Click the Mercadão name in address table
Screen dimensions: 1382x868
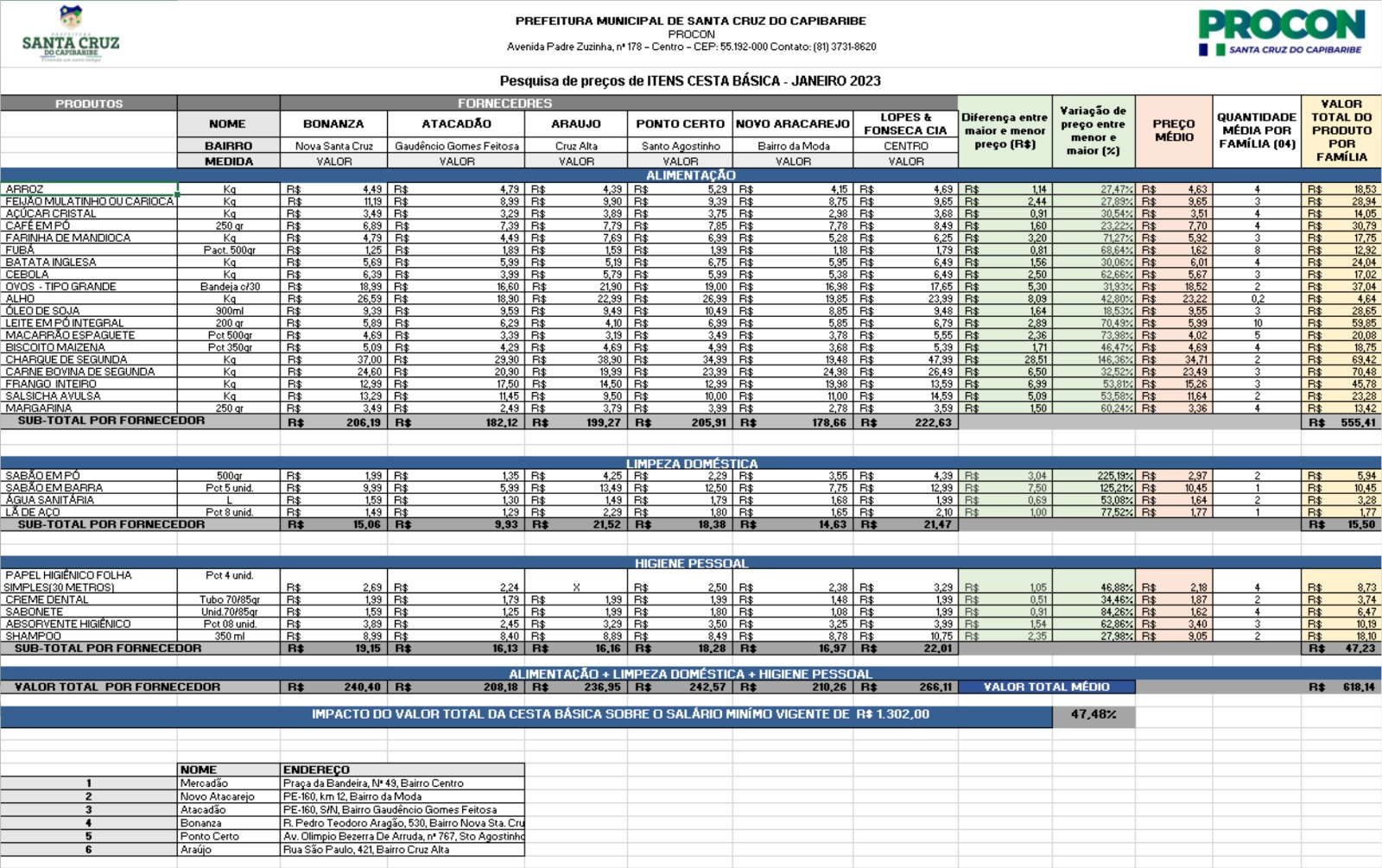tap(229, 783)
